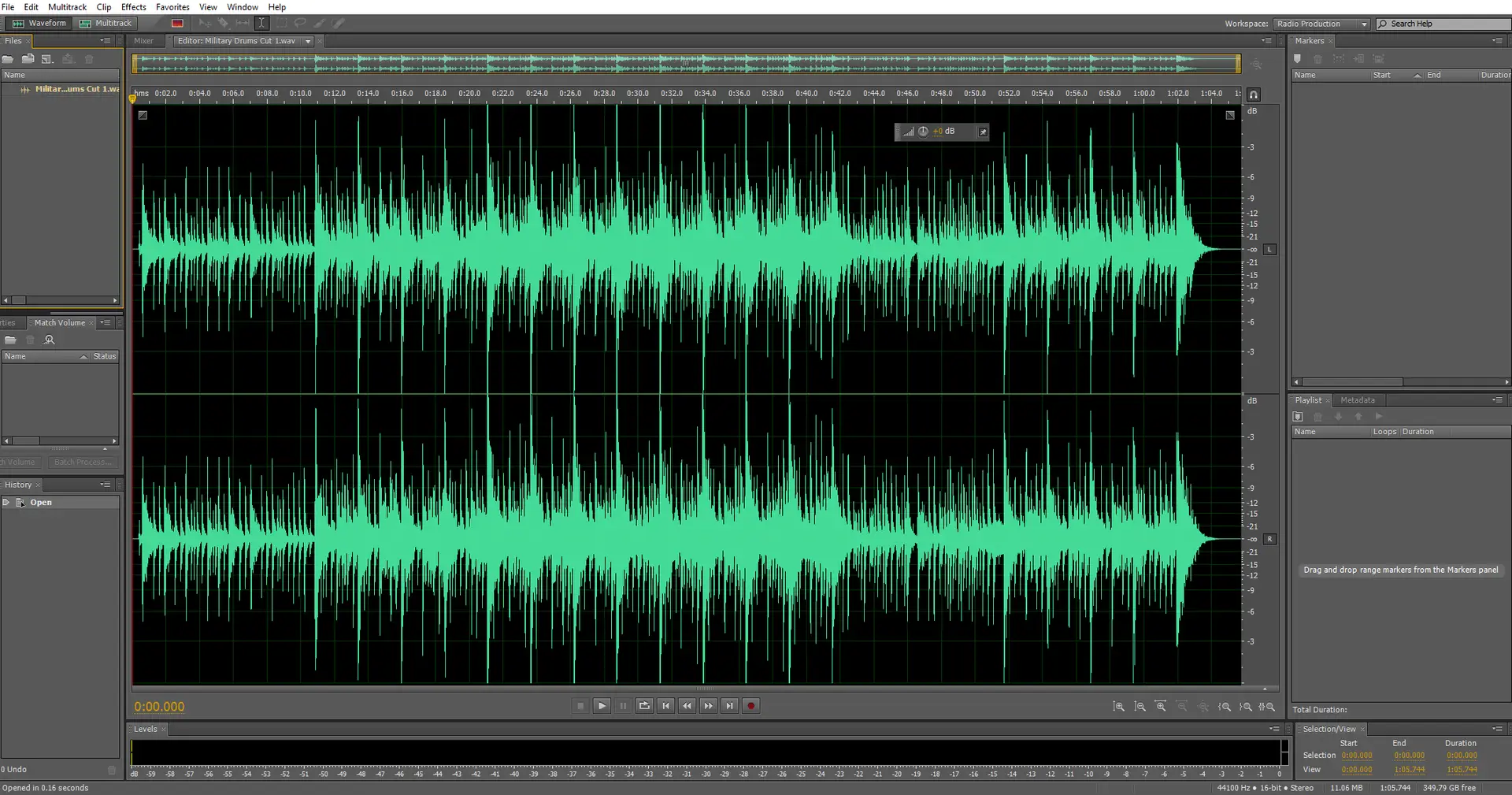Open the History panel options menu
Viewport: 1512px width, 795px height.
coord(106,485)
